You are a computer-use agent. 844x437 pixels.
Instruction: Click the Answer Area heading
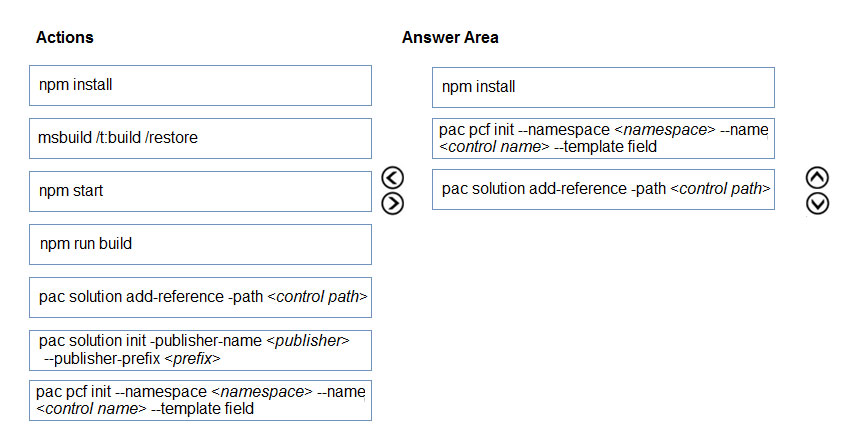tap(450, 37)
